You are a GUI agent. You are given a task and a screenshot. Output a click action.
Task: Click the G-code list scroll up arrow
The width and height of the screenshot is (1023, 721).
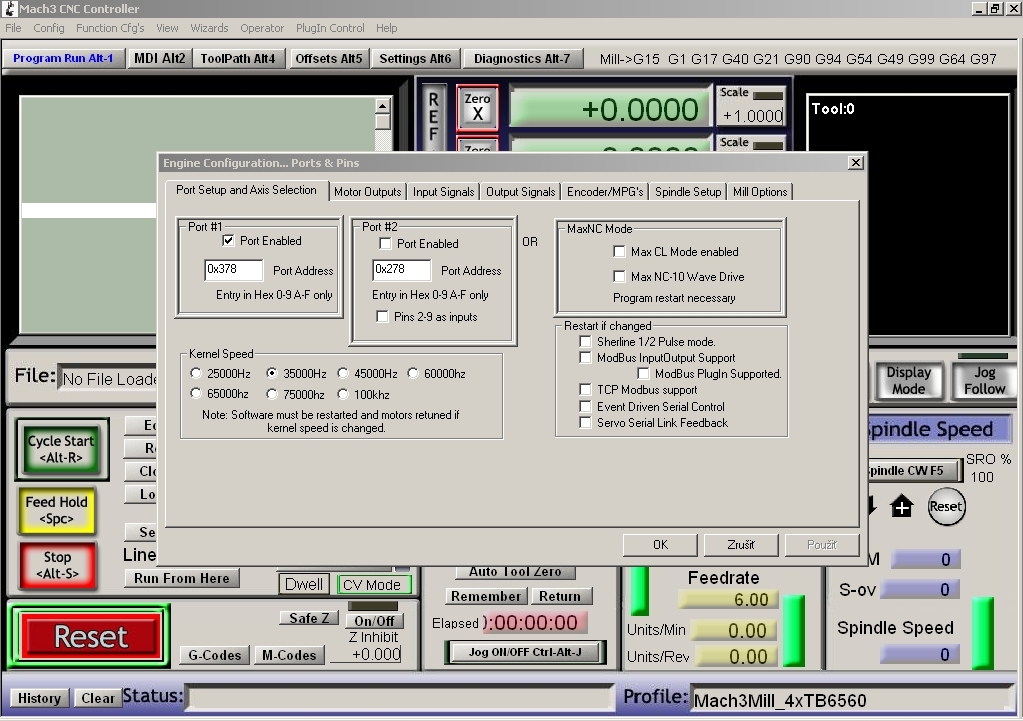click(383, 106)
